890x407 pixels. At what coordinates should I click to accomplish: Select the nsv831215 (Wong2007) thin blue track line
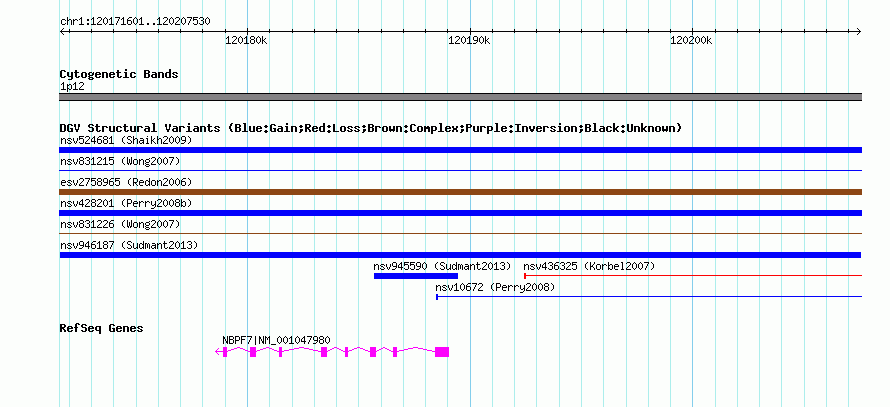460,170
